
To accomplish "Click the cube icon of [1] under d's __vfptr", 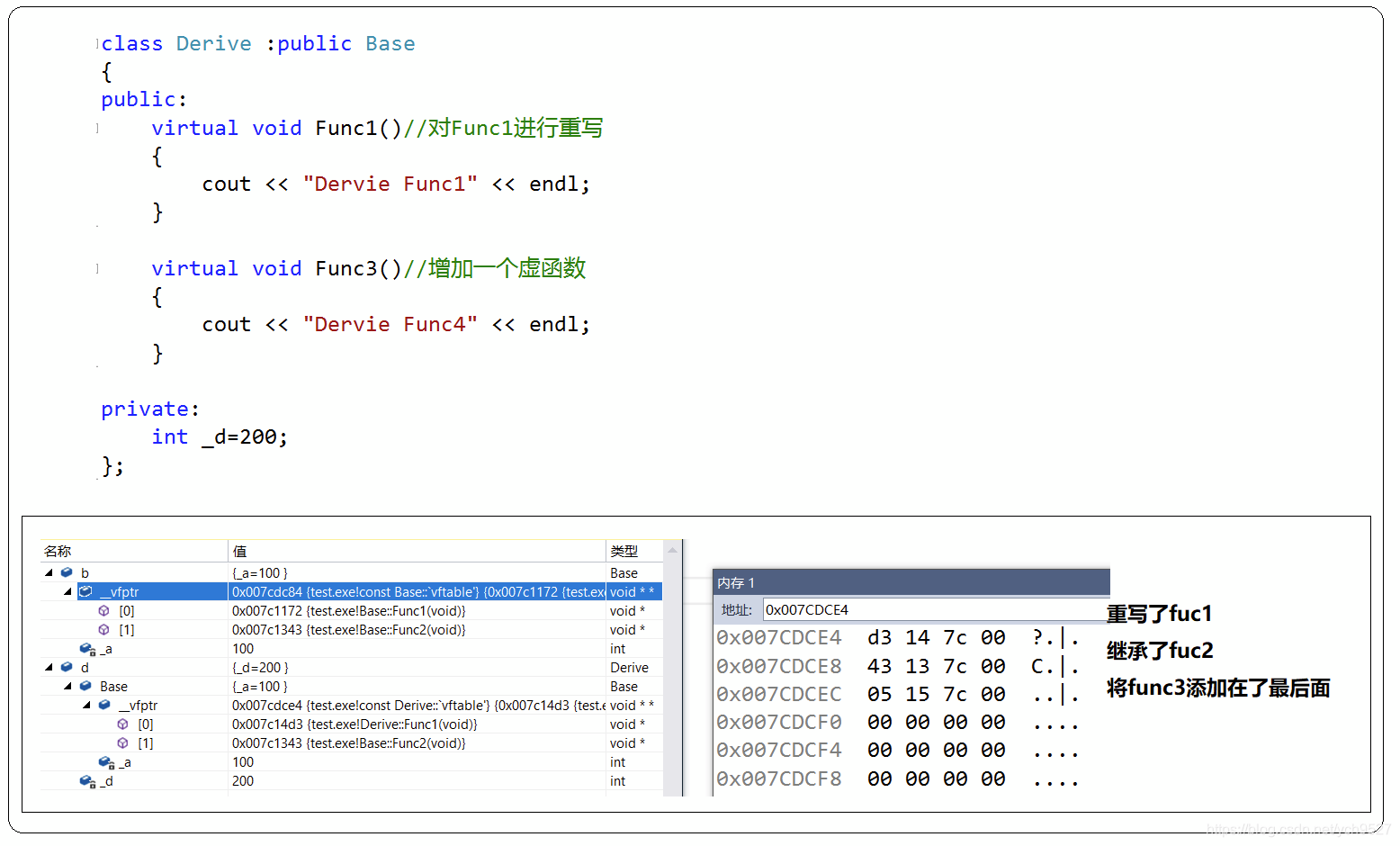I will (122, 742).
